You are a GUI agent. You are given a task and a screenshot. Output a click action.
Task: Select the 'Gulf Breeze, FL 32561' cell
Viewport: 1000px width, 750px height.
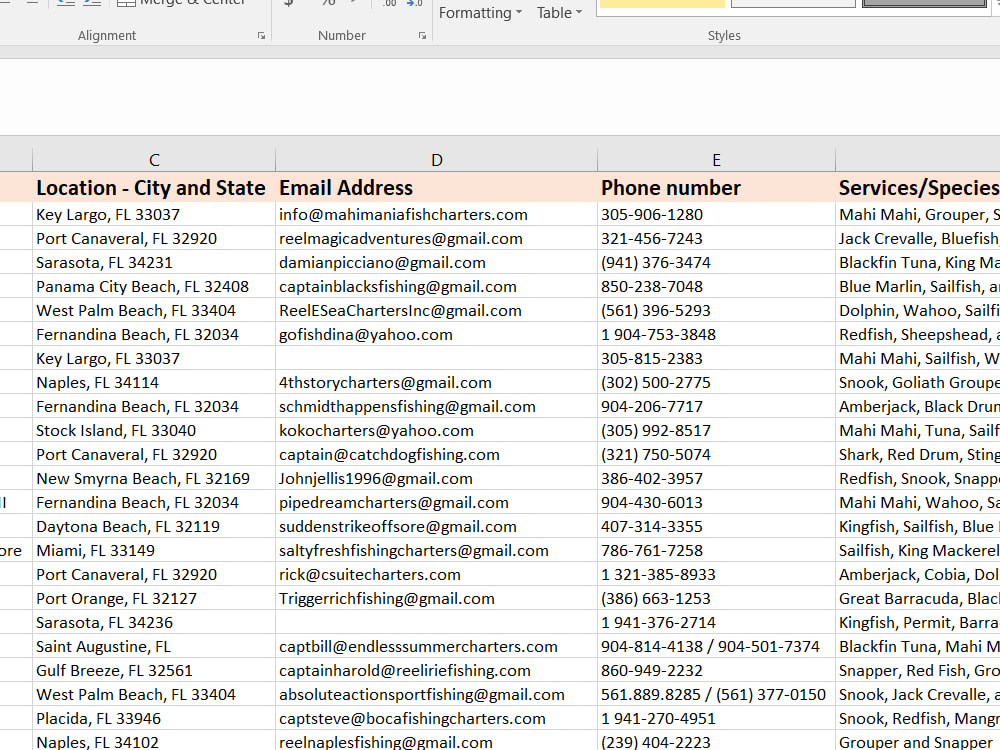tap(154, 671)
